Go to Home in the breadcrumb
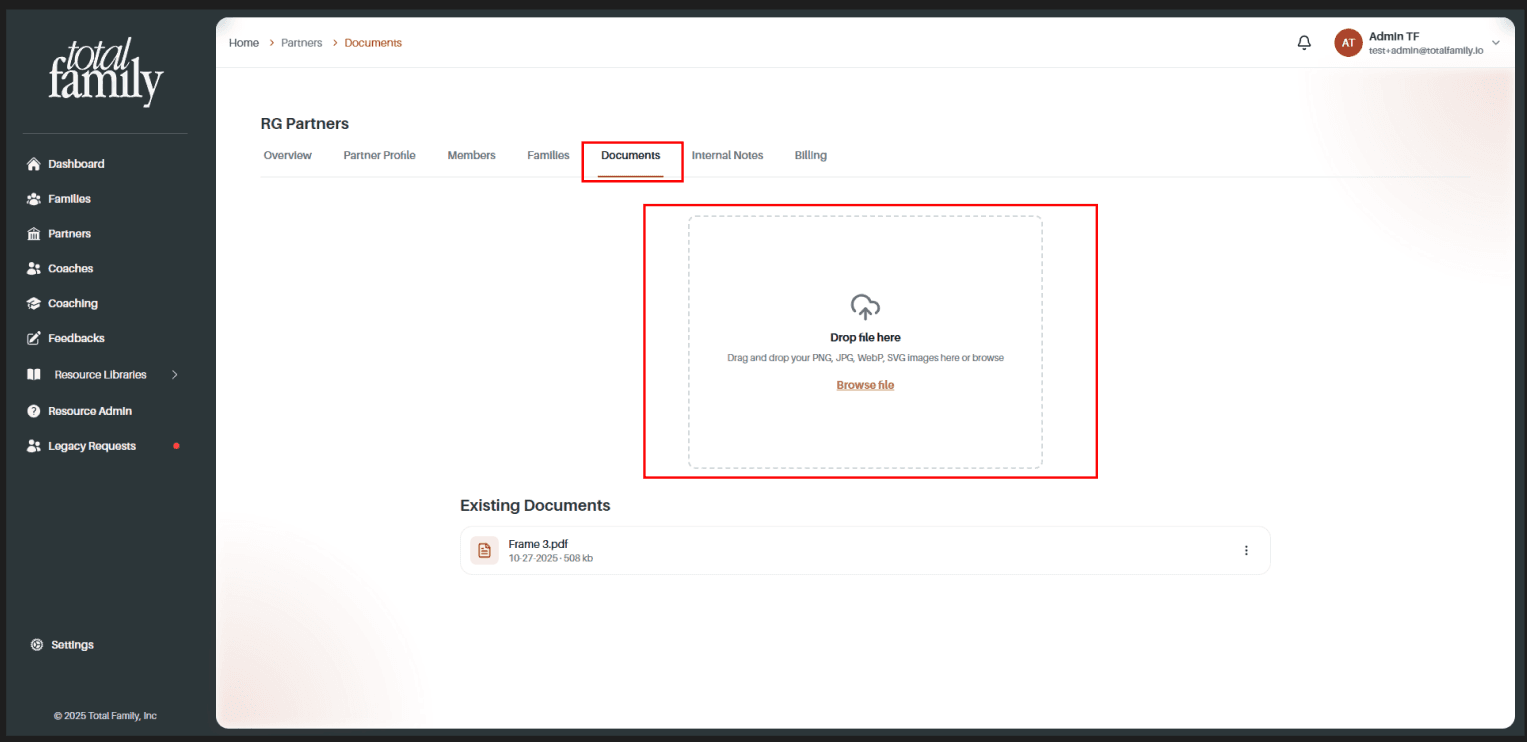Viewport: 1527px width, 742px height. (244, 43)
